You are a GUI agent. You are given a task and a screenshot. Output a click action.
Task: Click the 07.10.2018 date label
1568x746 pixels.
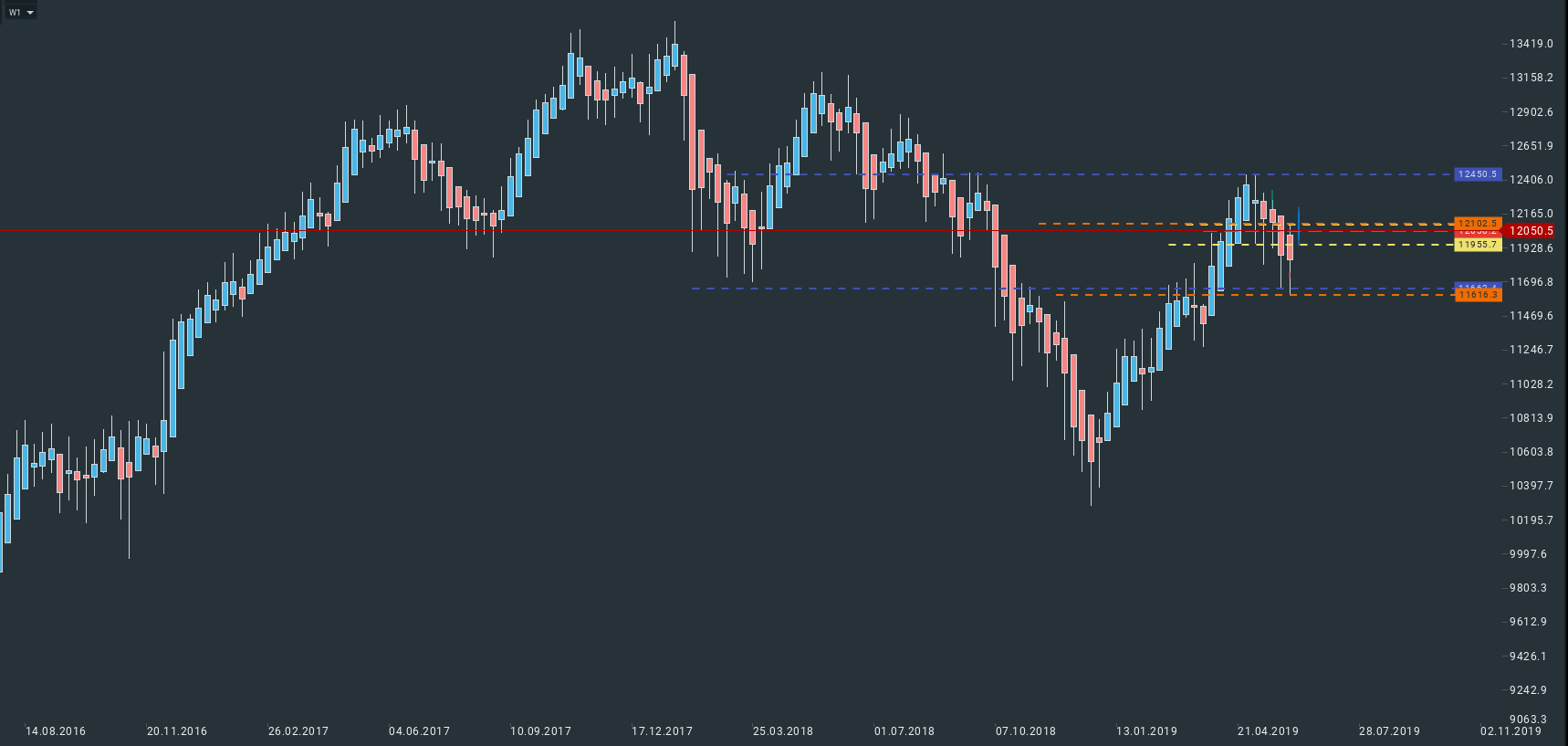click(1026, 731)
